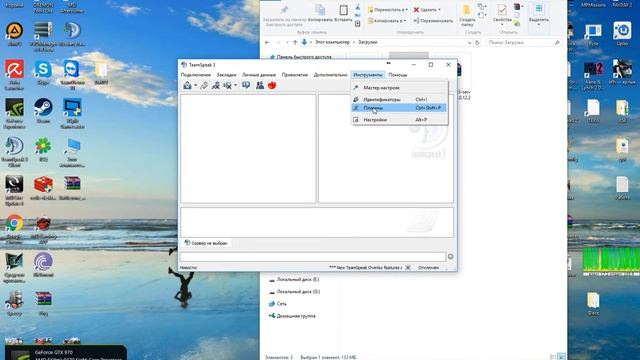The width and height of the screenshot is (640, 360).
Task: Click Загрузки in the Explorer address bar
Action: click(x=368, y=42)
